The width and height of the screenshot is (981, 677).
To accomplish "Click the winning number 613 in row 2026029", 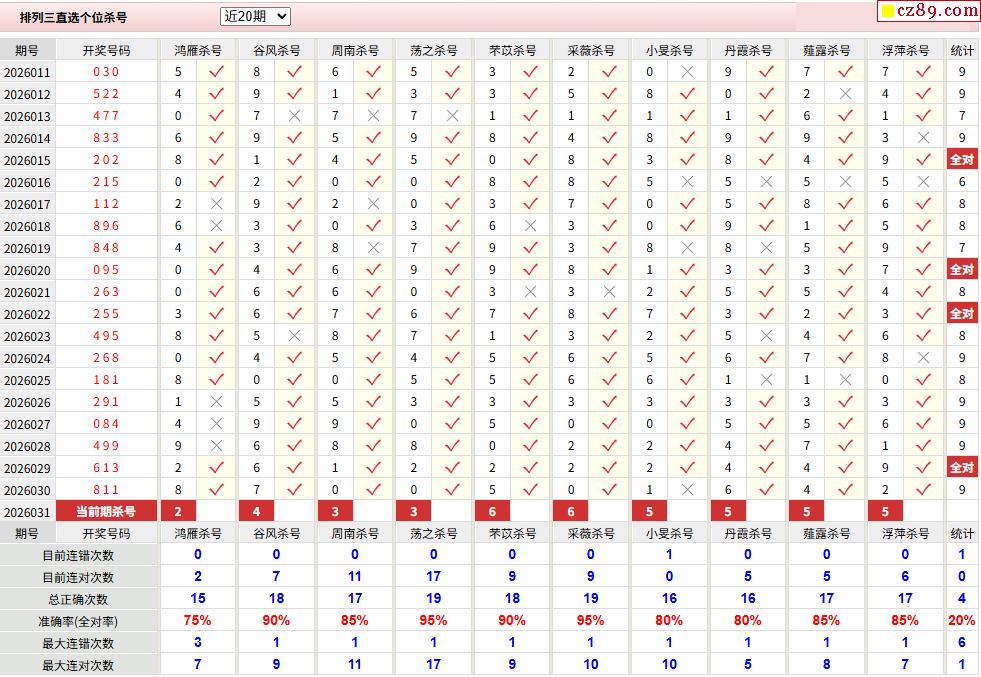I will tap(106, 467).
